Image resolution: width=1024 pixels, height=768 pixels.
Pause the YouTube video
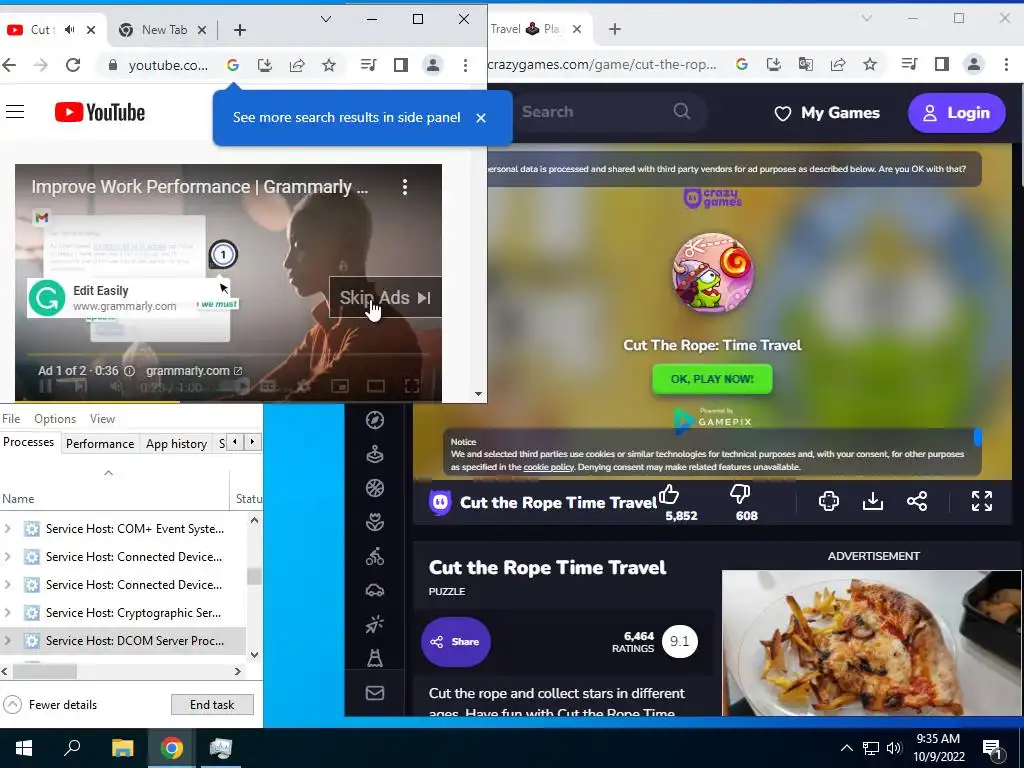click(x=45, y=387)
